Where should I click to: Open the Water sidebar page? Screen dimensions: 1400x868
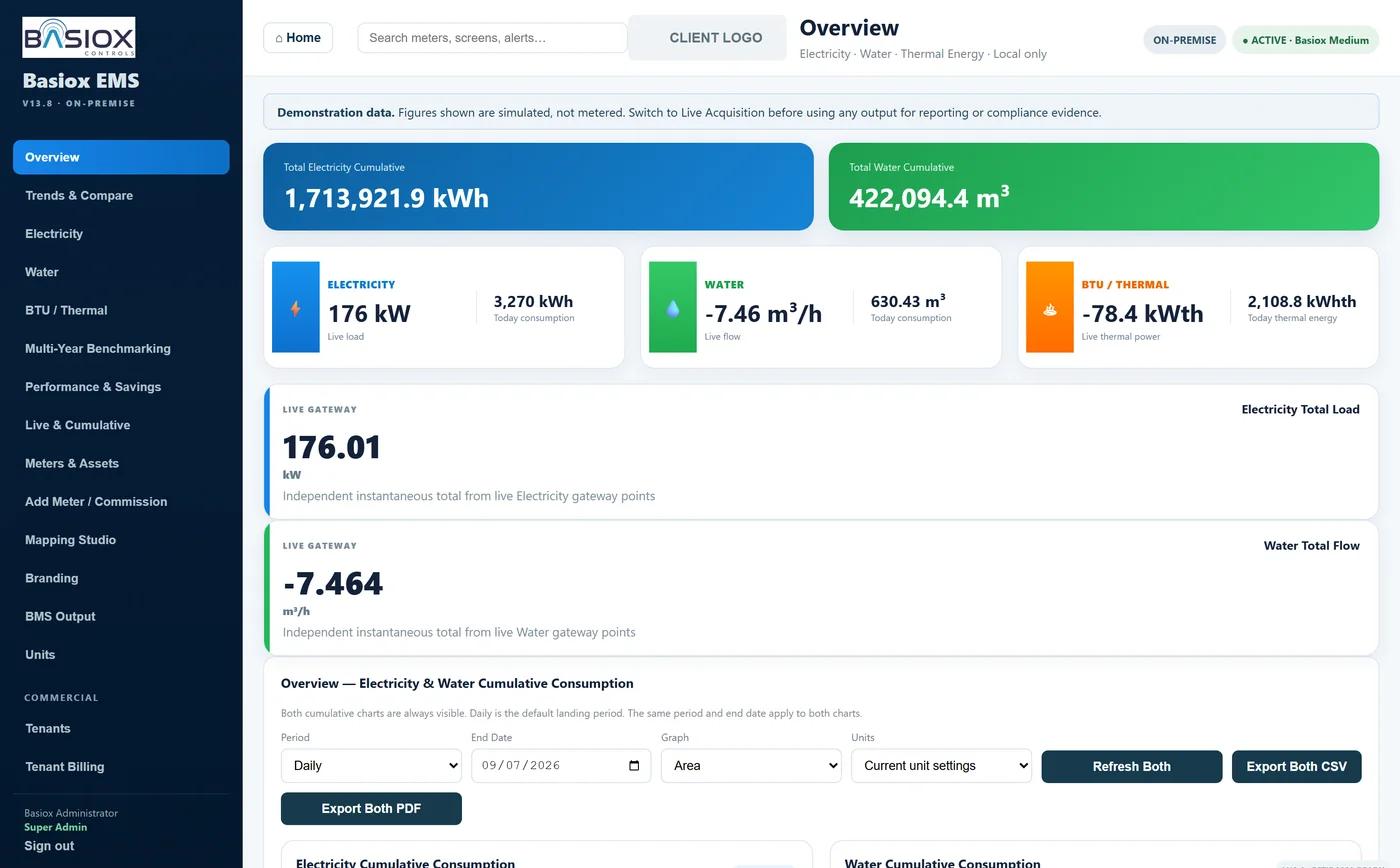point(121,272)
